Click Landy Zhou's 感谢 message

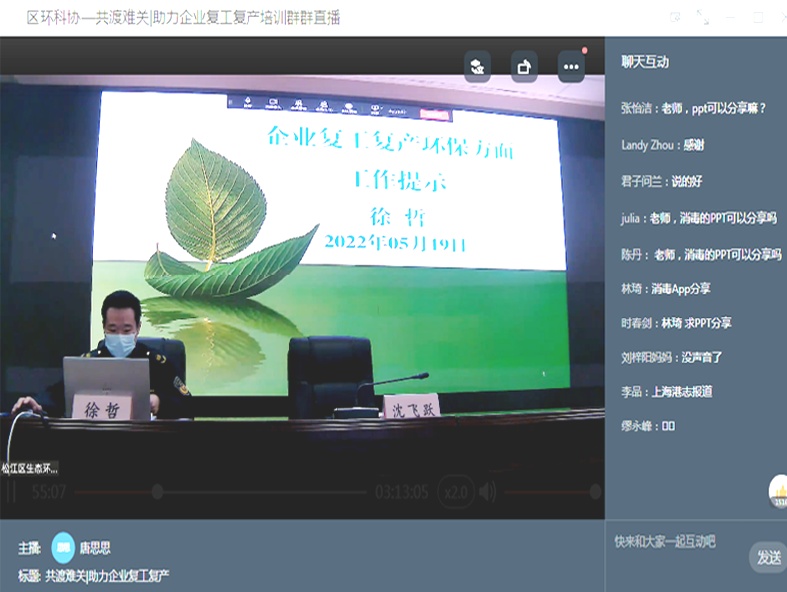click(x=663, y=145)
